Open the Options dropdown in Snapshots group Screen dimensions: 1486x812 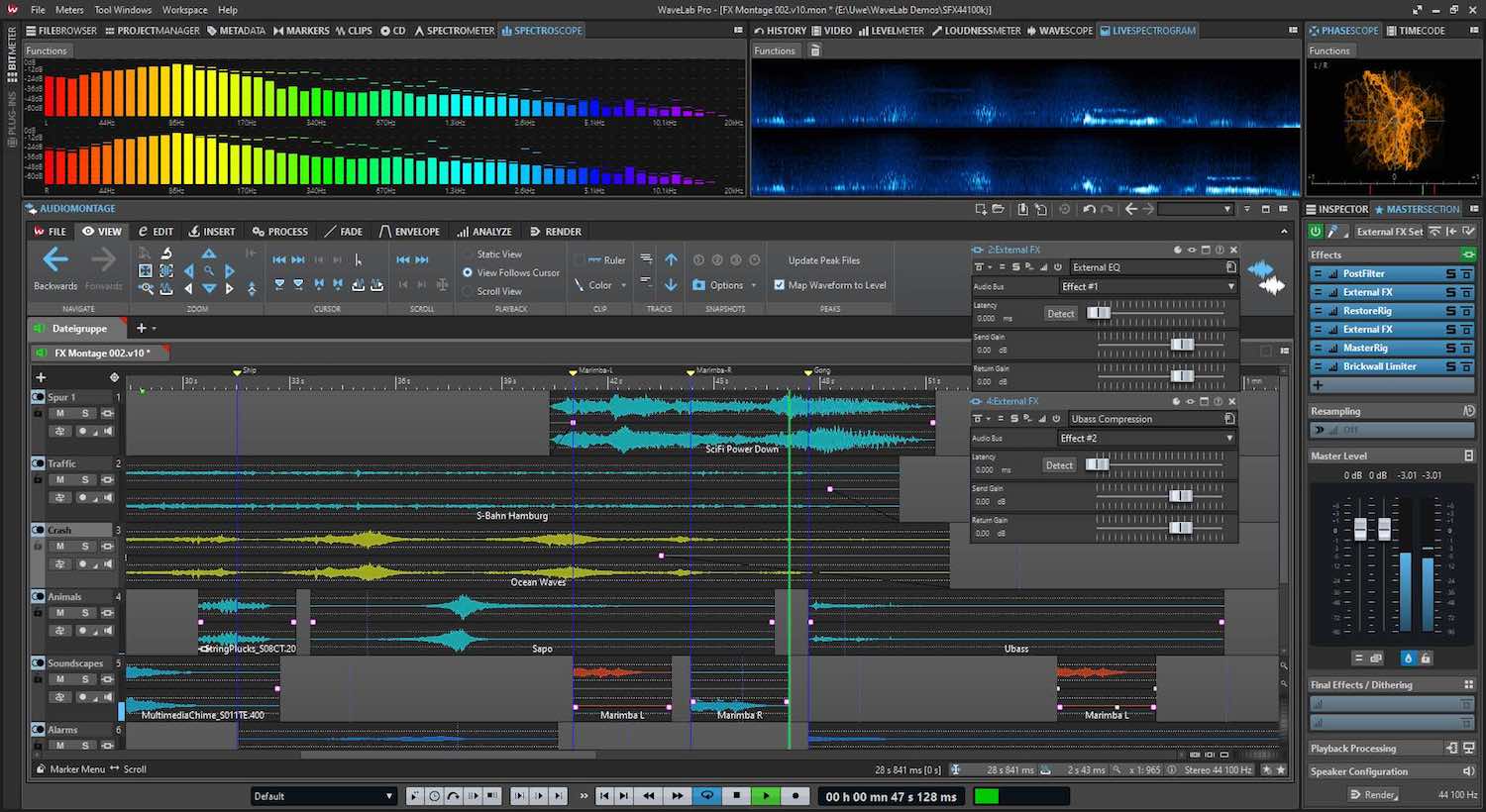click(x=754, y=285)
